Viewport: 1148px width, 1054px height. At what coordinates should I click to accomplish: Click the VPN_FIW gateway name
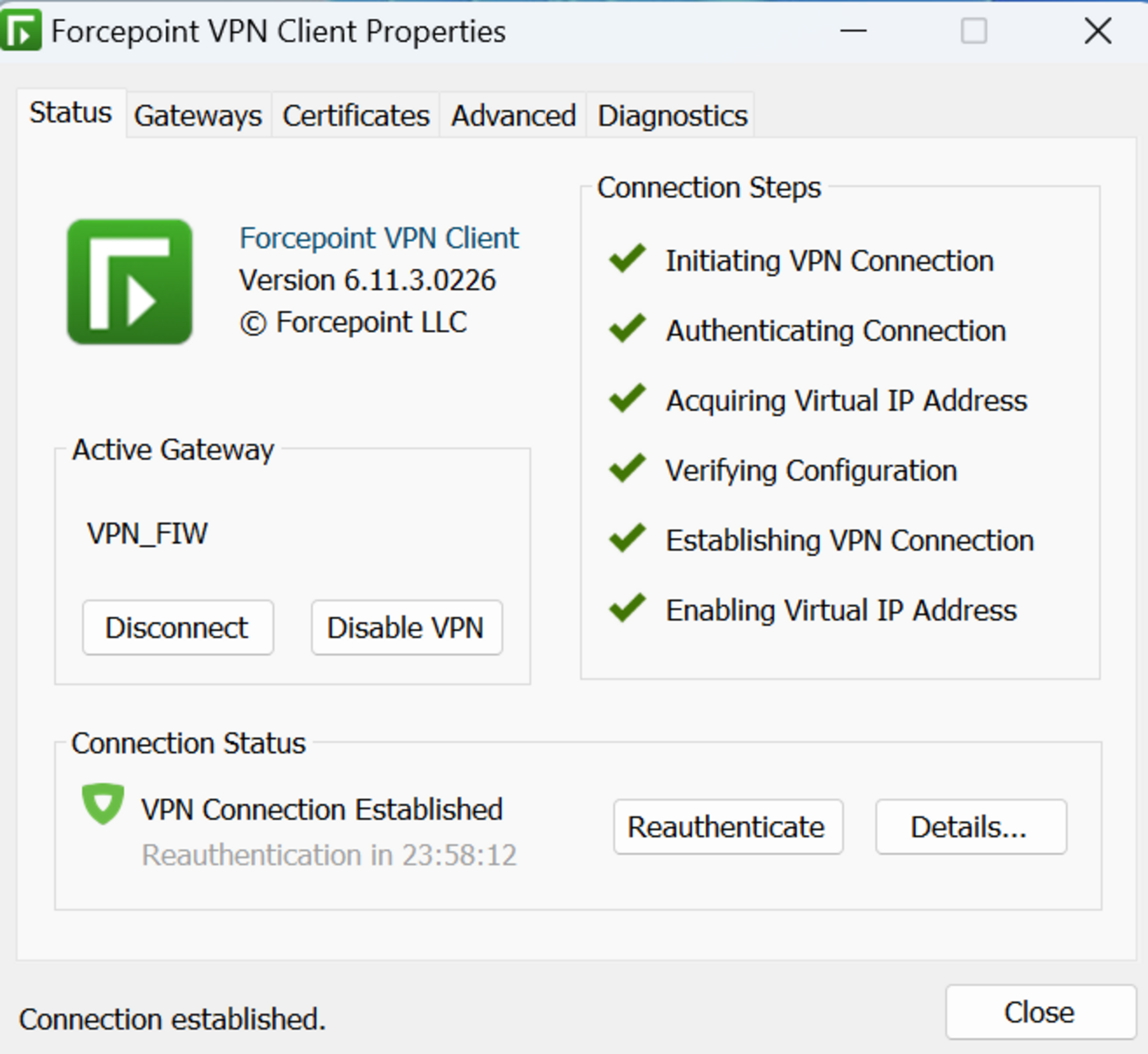148,534
